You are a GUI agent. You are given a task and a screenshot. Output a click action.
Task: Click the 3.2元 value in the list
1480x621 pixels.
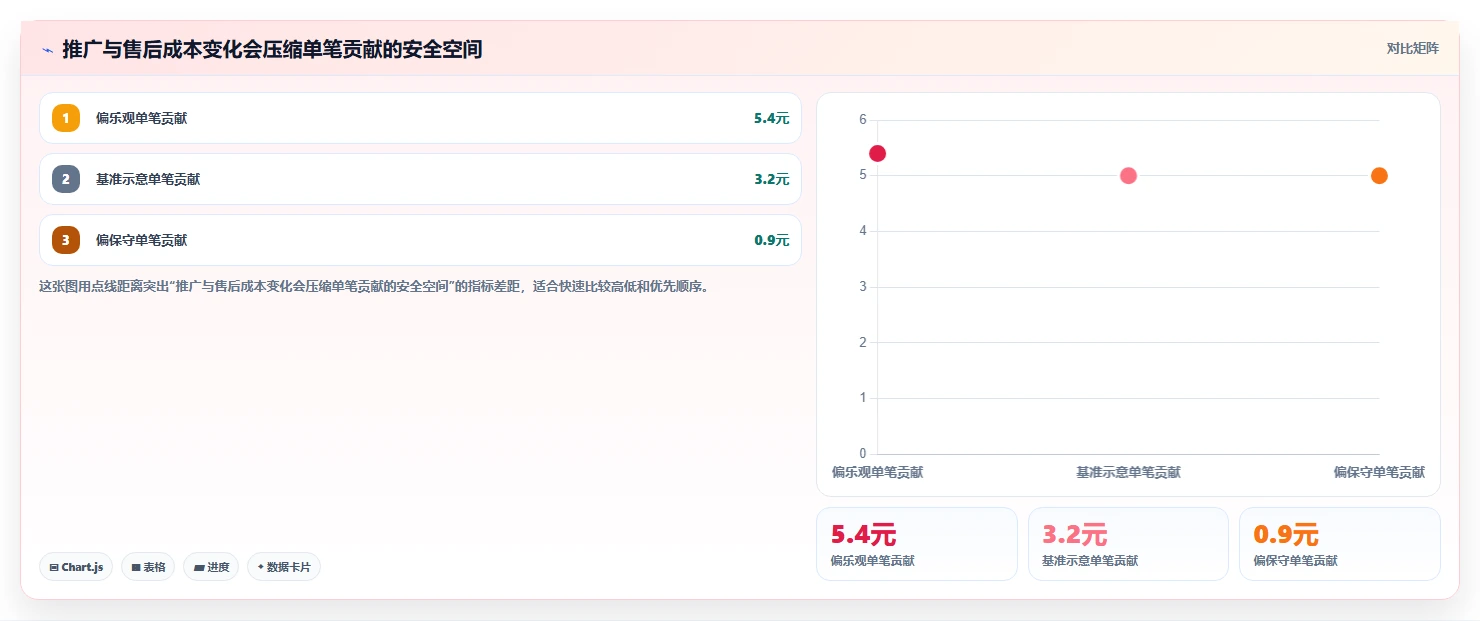(x=771, y=179)
